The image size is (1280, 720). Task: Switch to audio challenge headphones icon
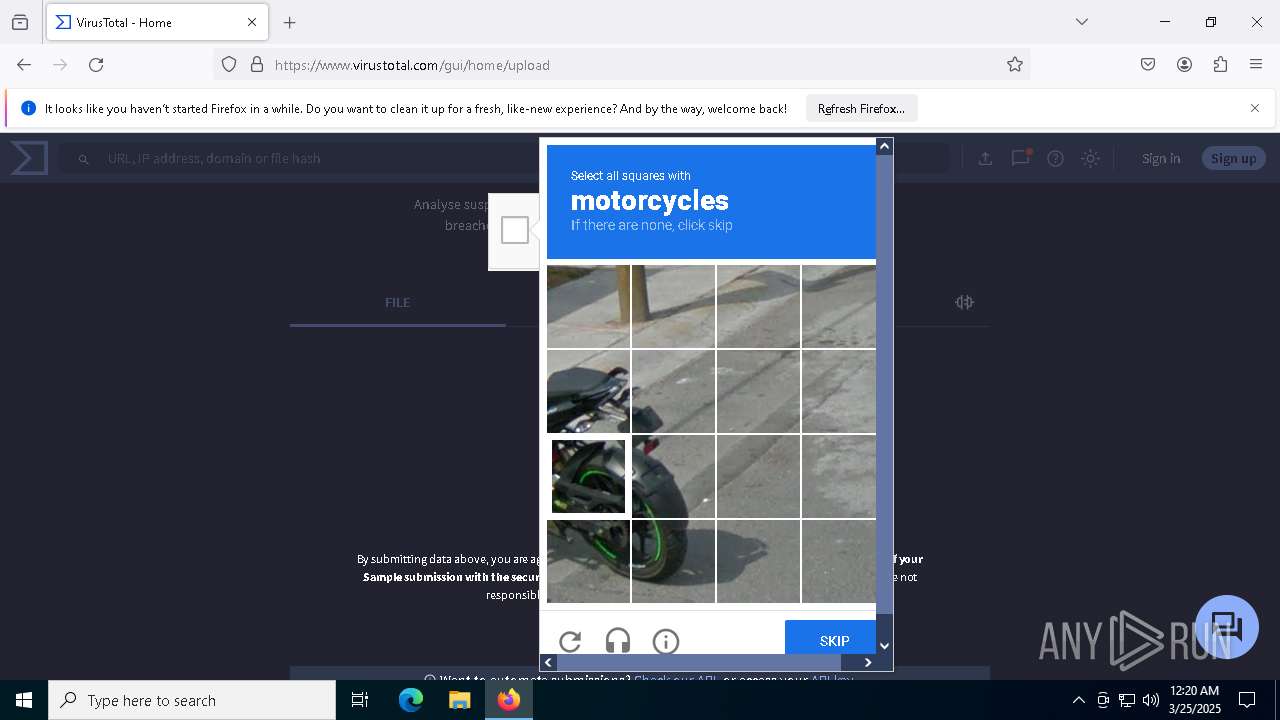point(618,641)
